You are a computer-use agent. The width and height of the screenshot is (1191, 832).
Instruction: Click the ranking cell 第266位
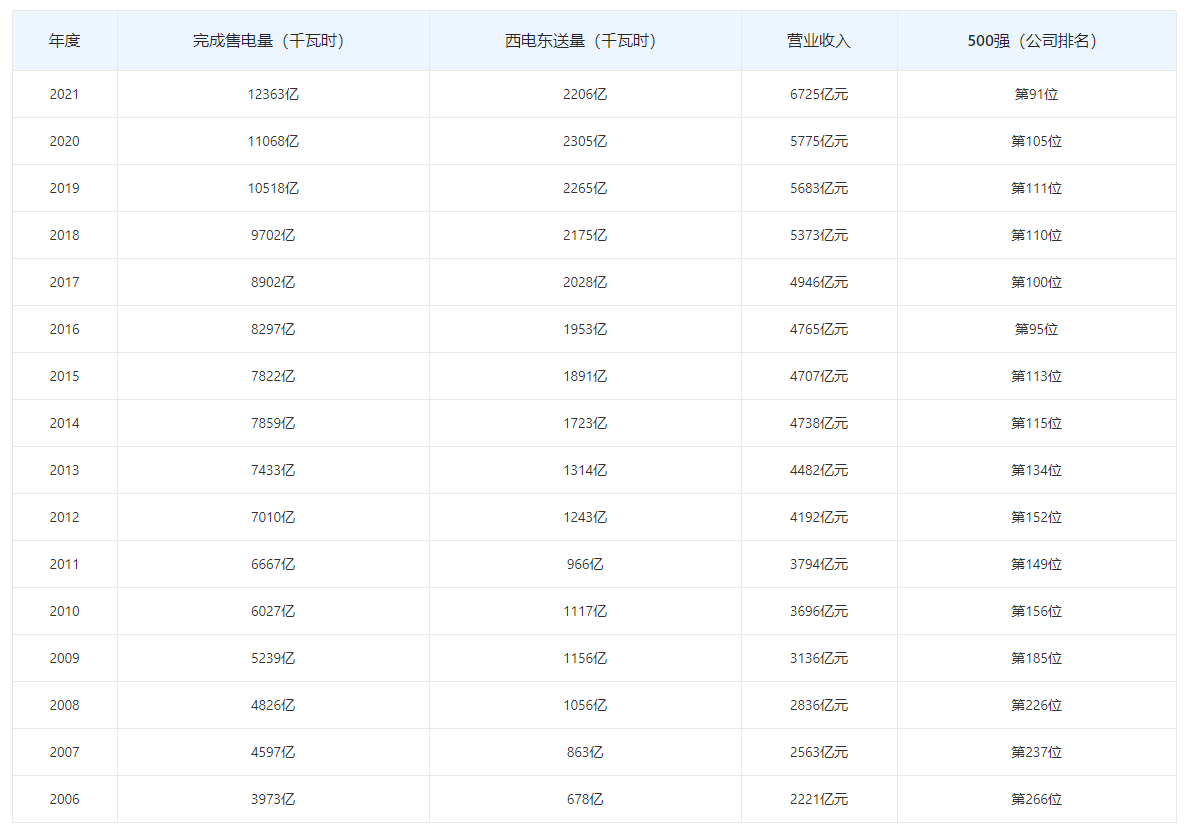(1037, 801)
